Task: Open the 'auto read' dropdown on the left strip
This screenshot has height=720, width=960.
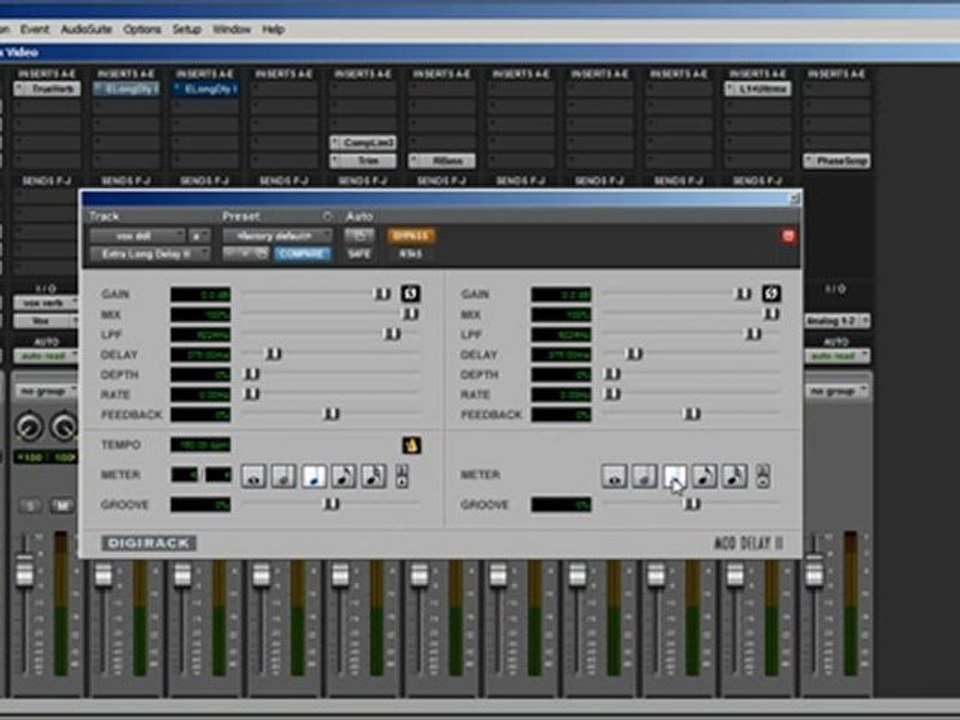Action: tap(46, 356)
